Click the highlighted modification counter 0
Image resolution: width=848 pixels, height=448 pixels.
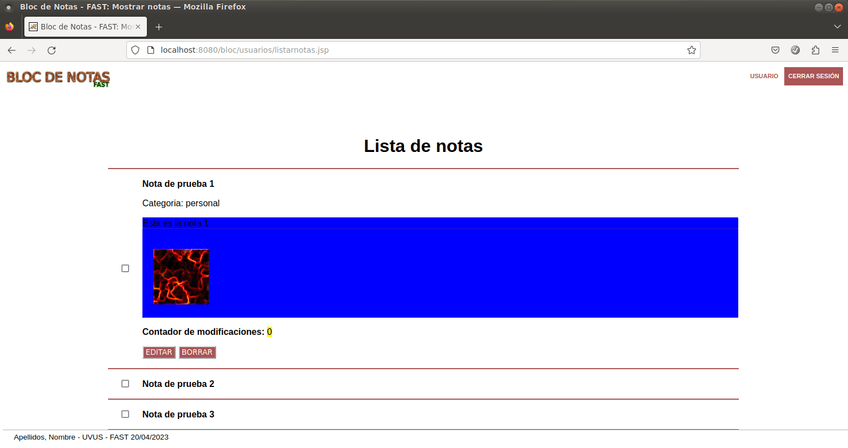click(x=269, y=332)
